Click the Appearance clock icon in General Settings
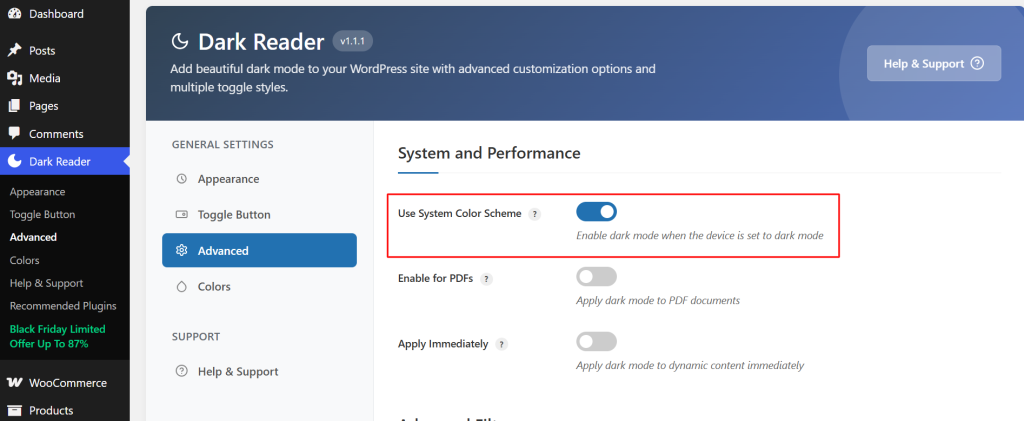 pos(182,179)
